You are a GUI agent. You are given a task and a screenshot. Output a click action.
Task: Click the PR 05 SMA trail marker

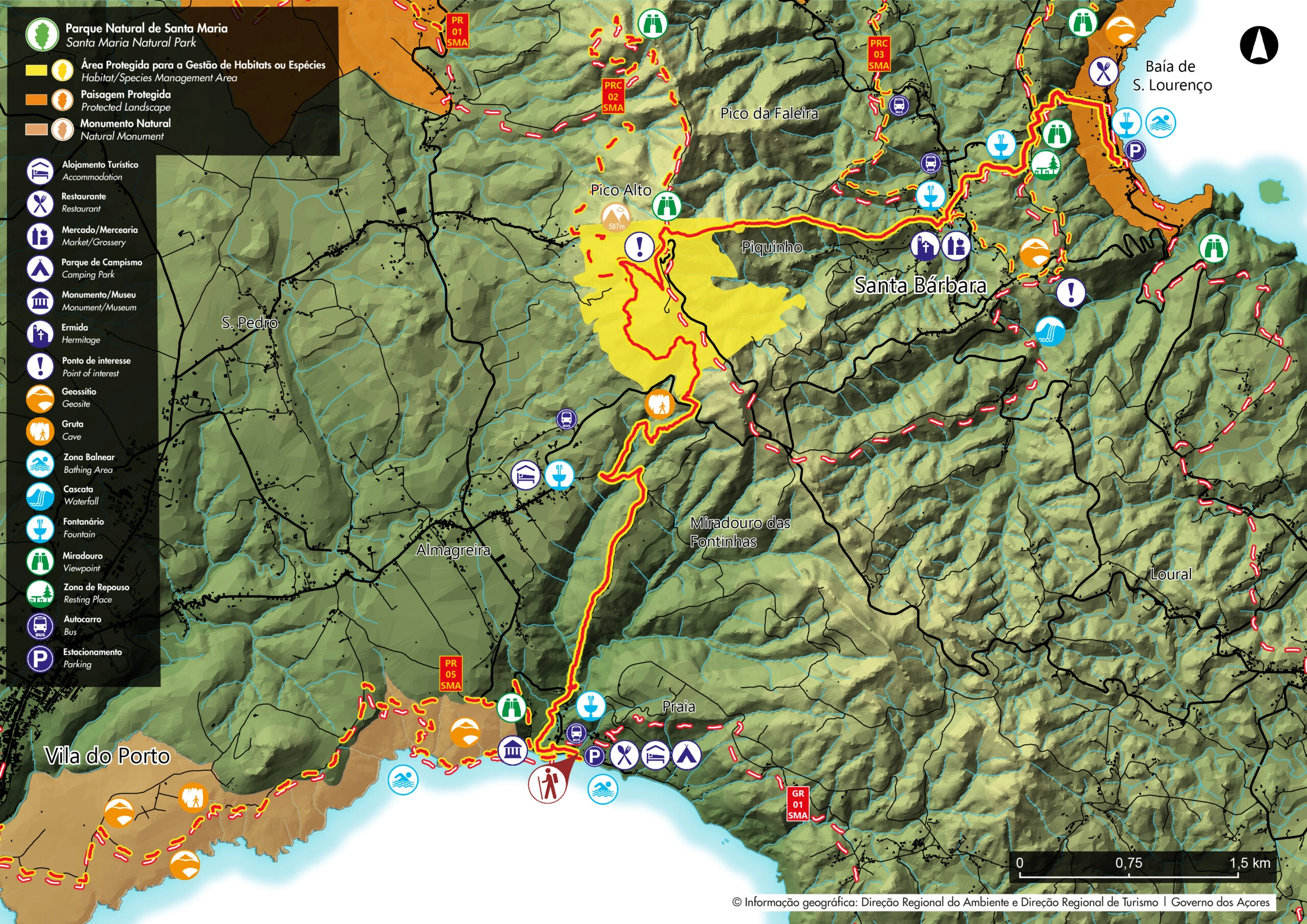(x=451, y=674)
